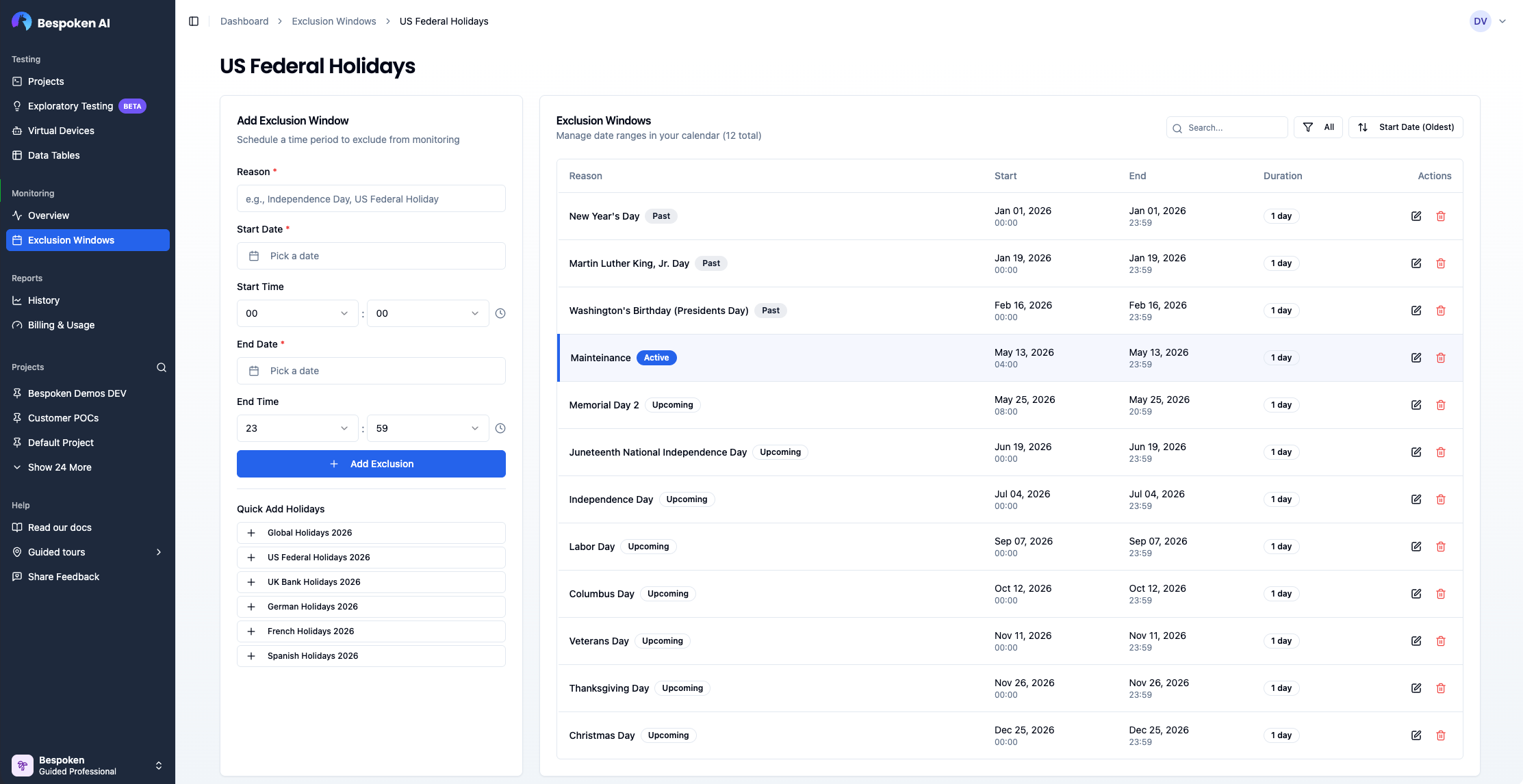Set end time to now clock icon
This screenshot has height=784, width=1523.
500,428
